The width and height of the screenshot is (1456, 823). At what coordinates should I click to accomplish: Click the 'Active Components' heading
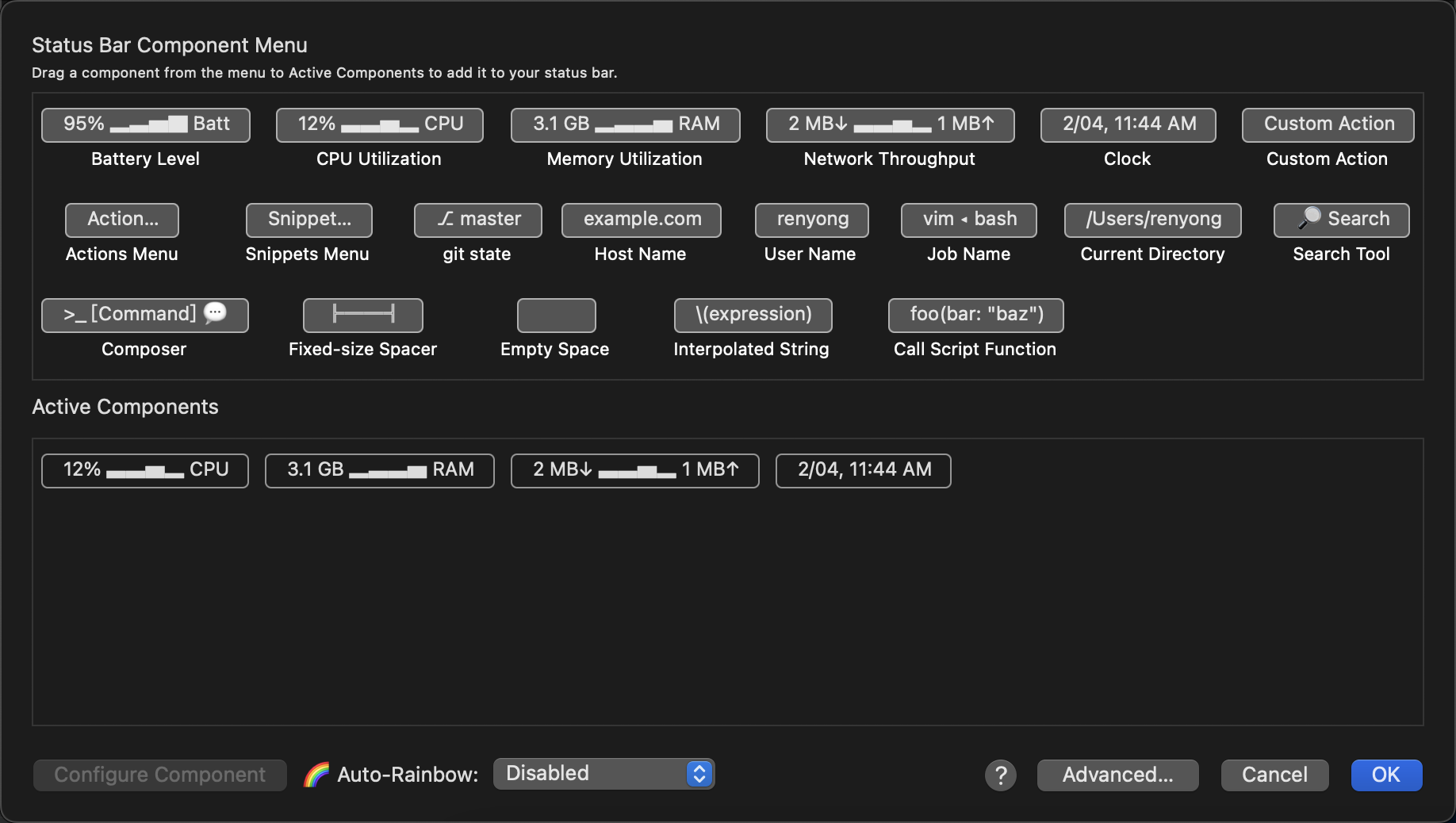click(125, 407)
